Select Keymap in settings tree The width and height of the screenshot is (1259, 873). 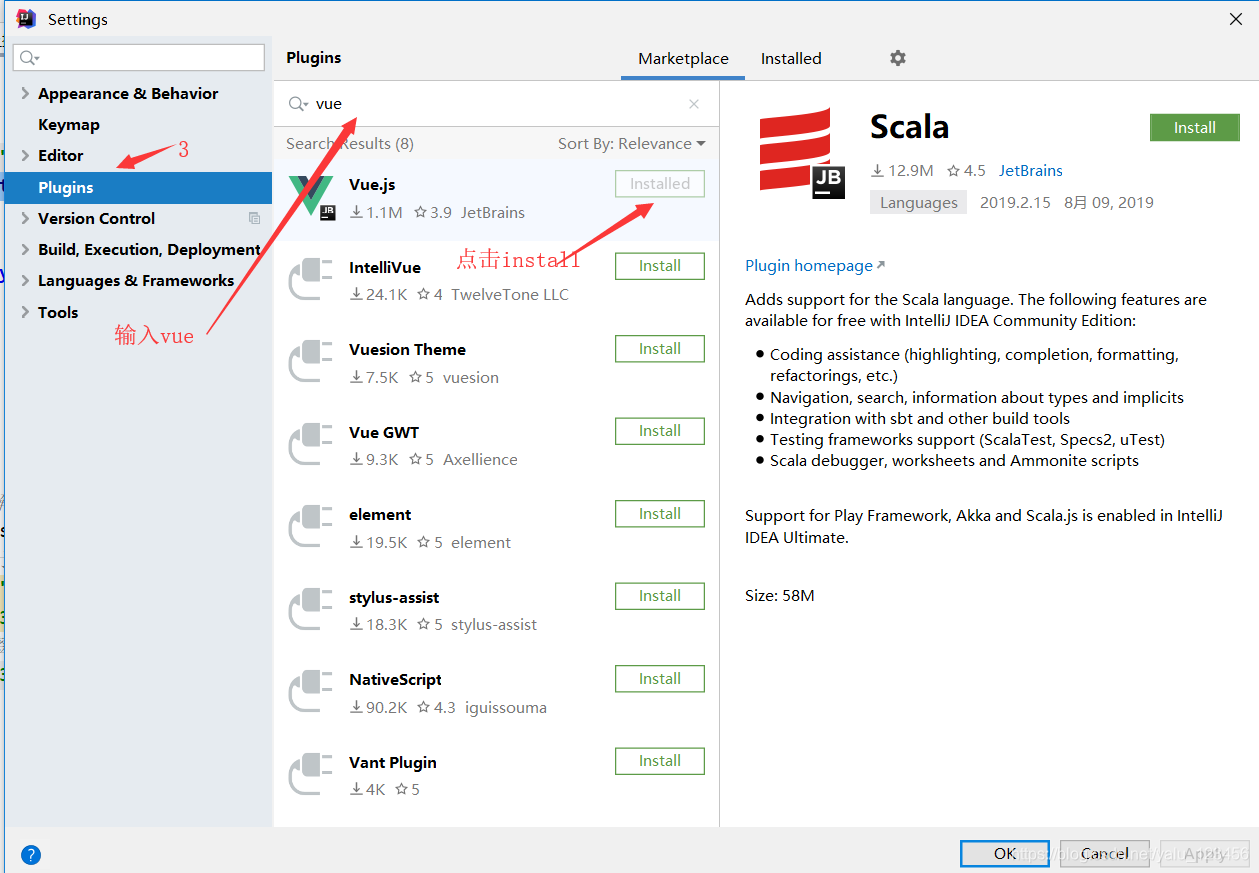point(69,124)
